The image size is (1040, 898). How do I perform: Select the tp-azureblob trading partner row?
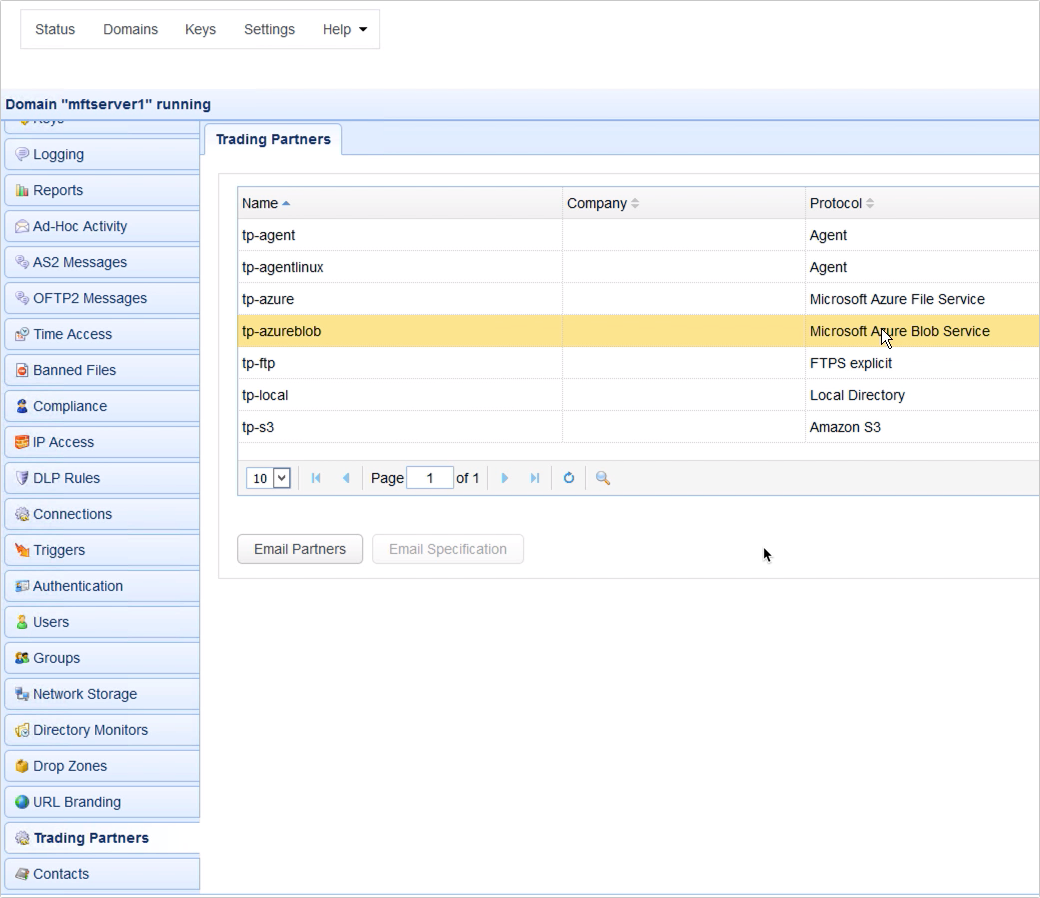(x=400, y=331)
